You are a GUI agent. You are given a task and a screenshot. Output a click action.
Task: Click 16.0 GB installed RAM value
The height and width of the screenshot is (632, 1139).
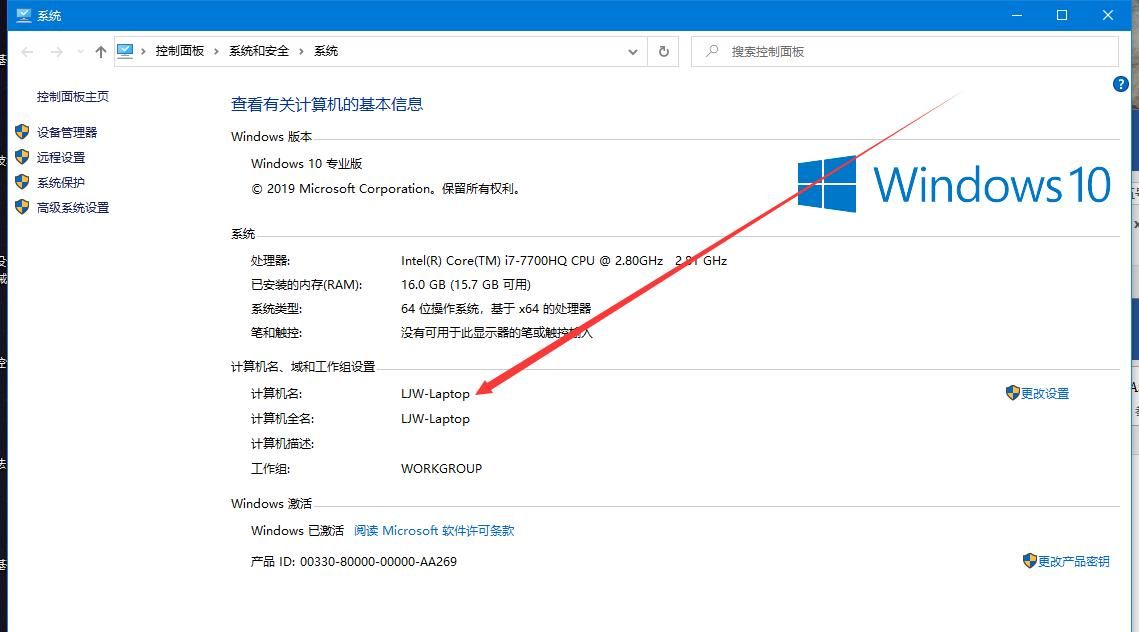tap(466, 285)
